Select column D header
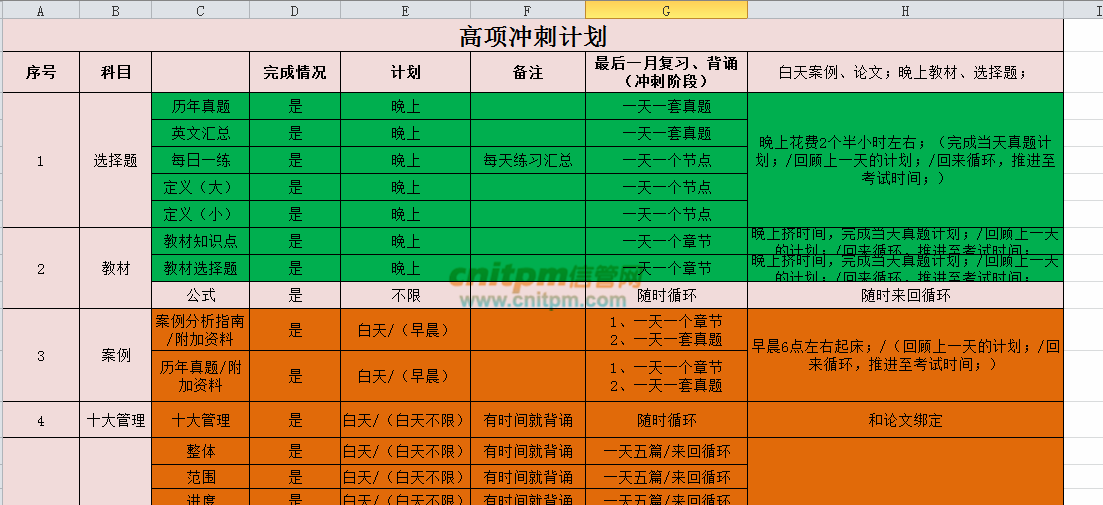The width and height of the screenshot is (1103, 505). pos(295,10)
